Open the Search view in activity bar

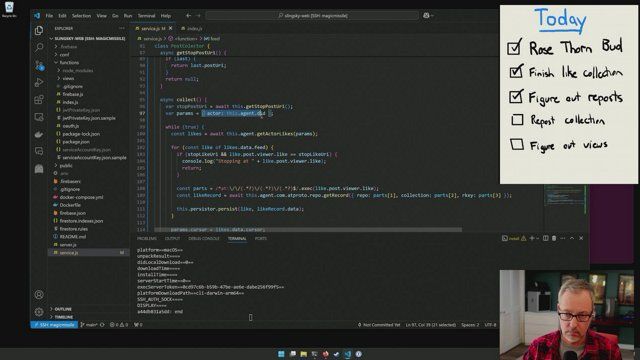[39, 47]
